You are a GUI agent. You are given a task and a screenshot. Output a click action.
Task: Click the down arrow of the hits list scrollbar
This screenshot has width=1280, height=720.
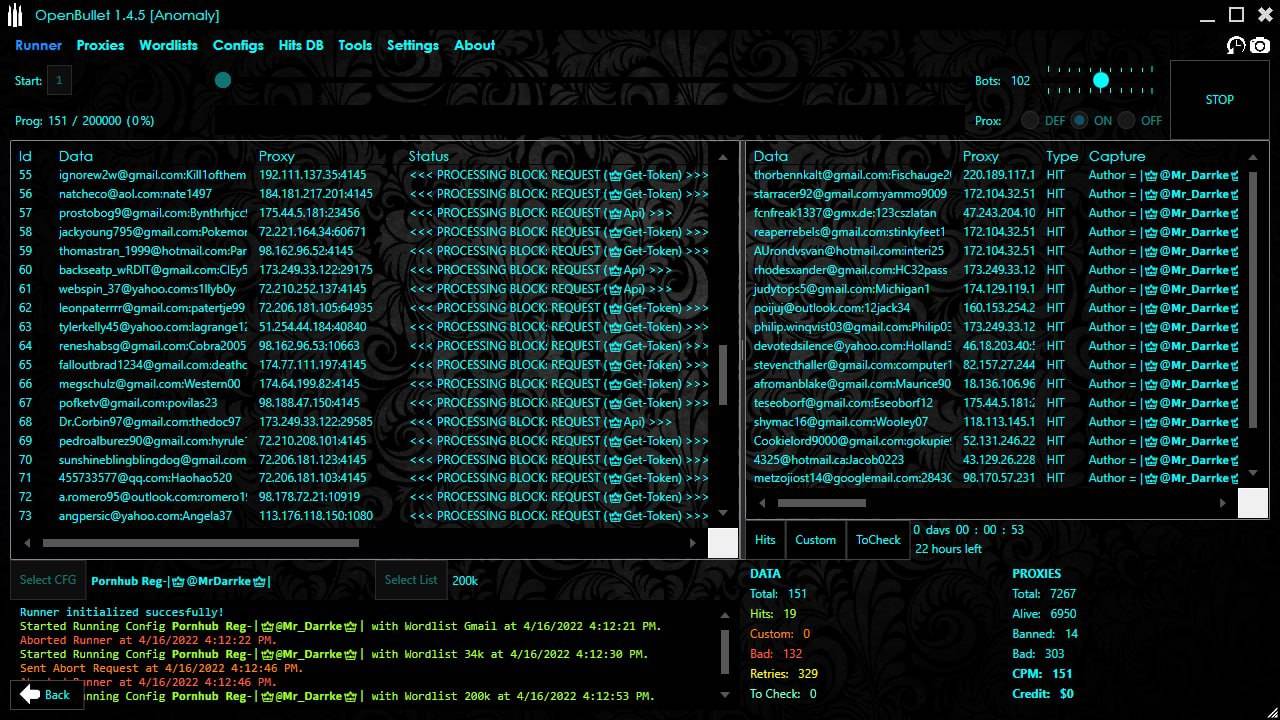click(x=1253, y=473)
